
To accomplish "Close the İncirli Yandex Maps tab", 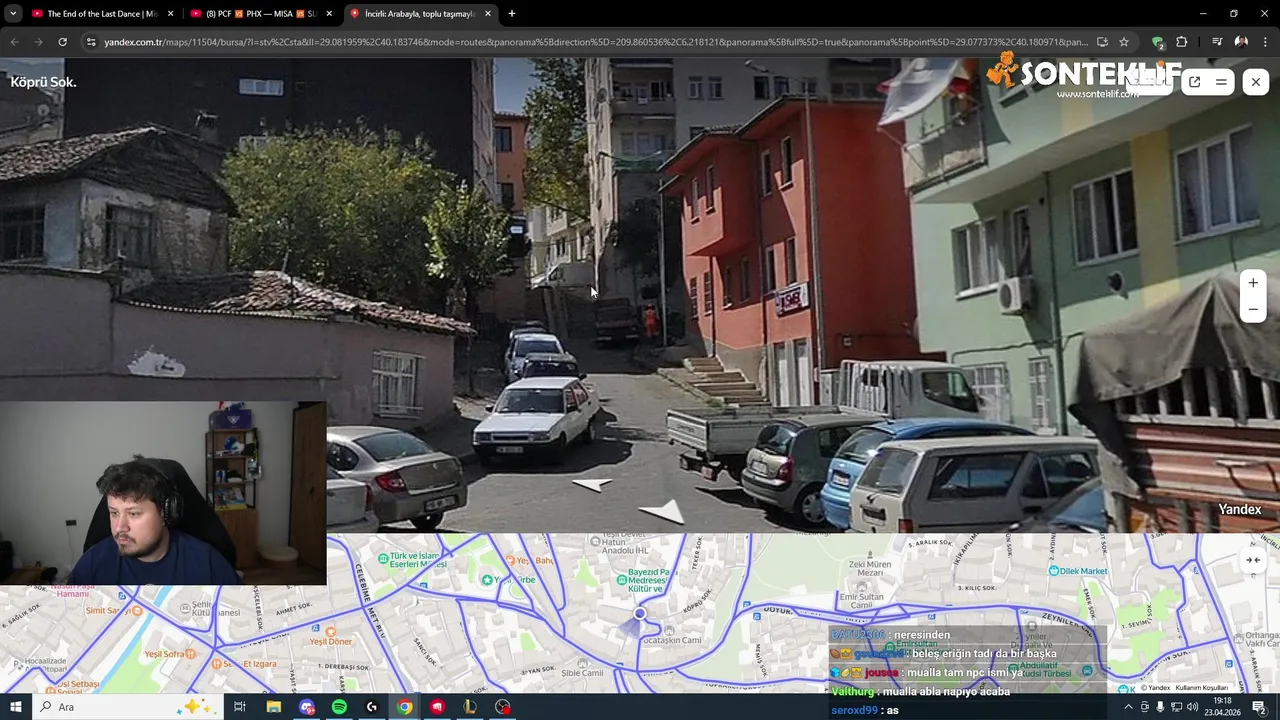I will click(488, 14).
